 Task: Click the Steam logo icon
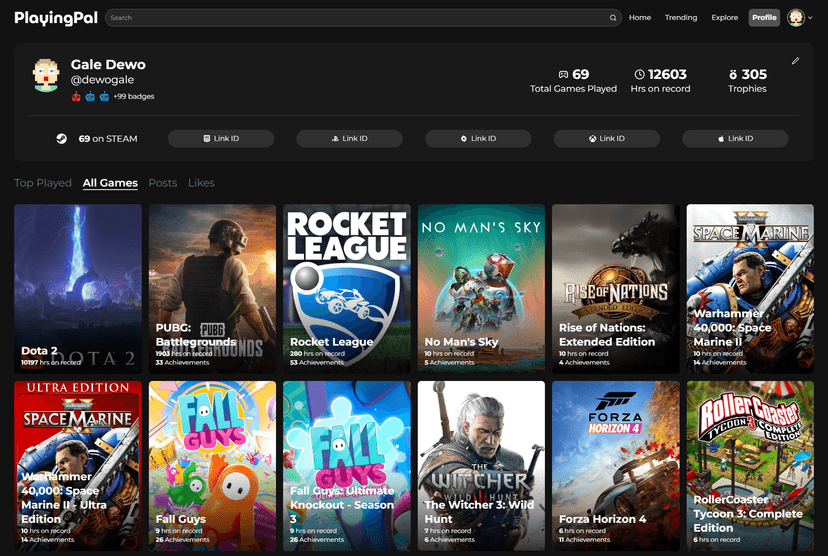[x=62, y=138]
